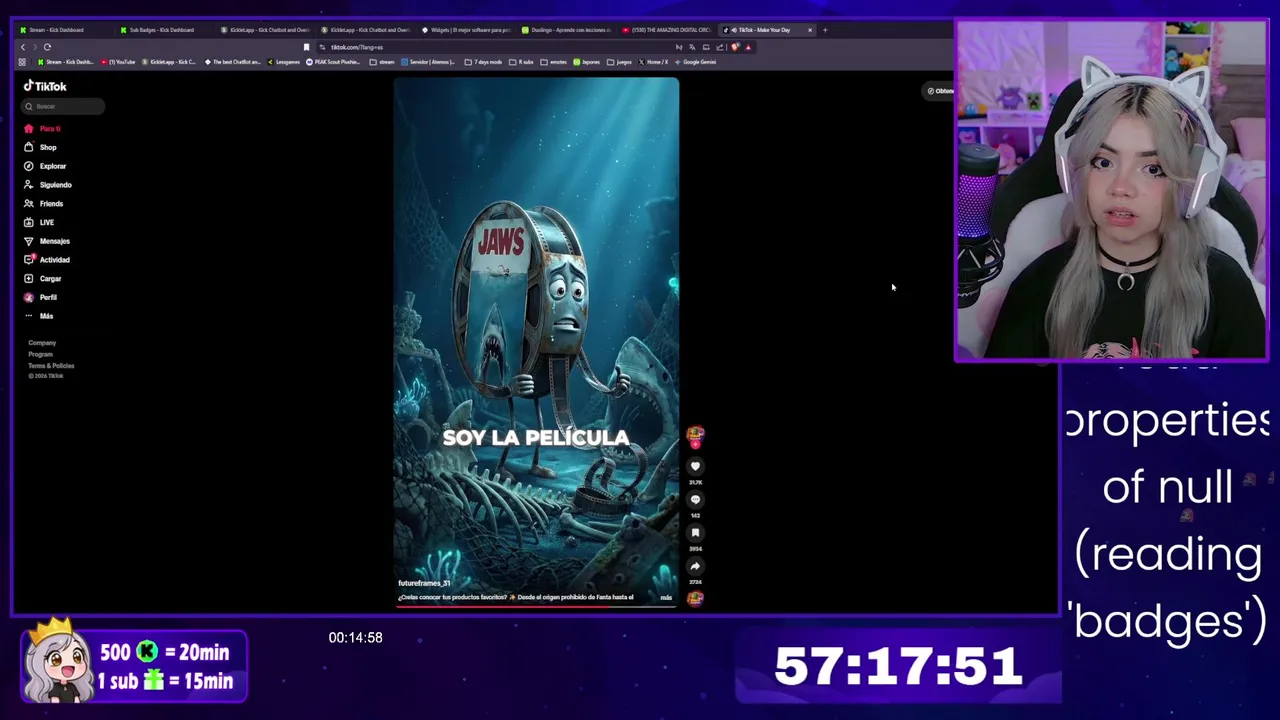Open YouTube bookmark

click(x=118, y=62)
